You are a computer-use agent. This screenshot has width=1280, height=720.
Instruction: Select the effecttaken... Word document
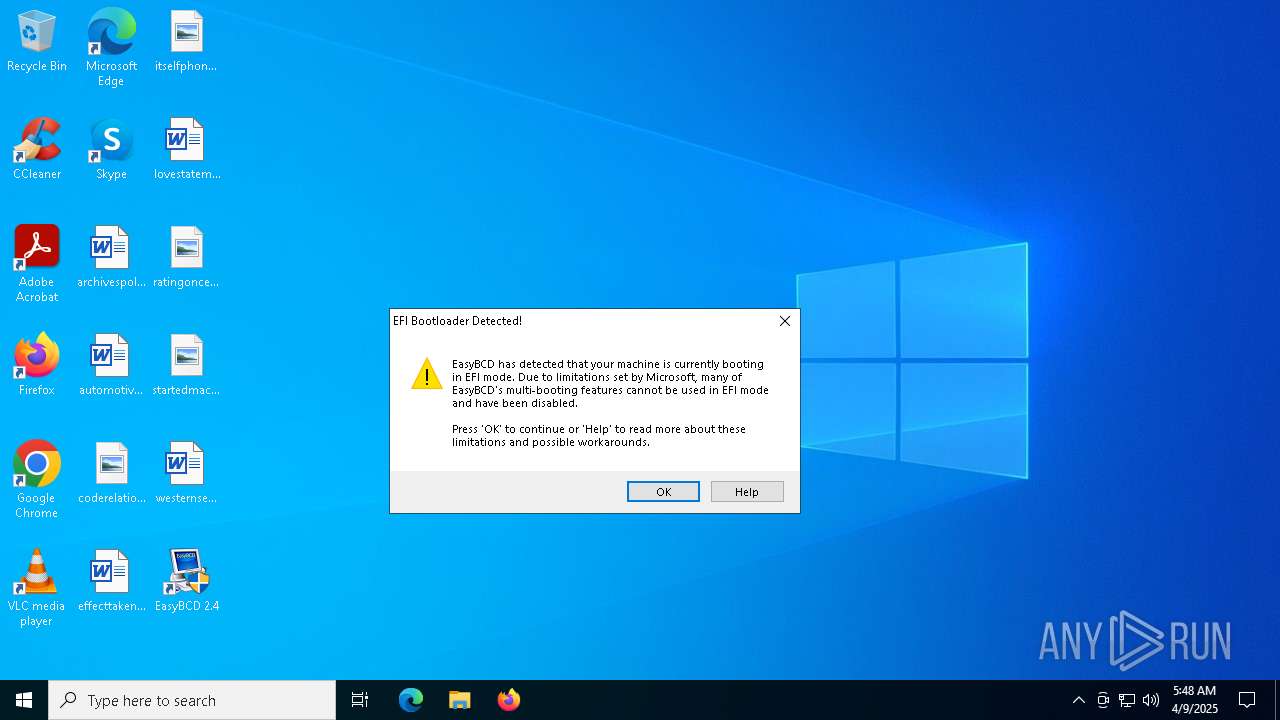click(x=111, y=581)
